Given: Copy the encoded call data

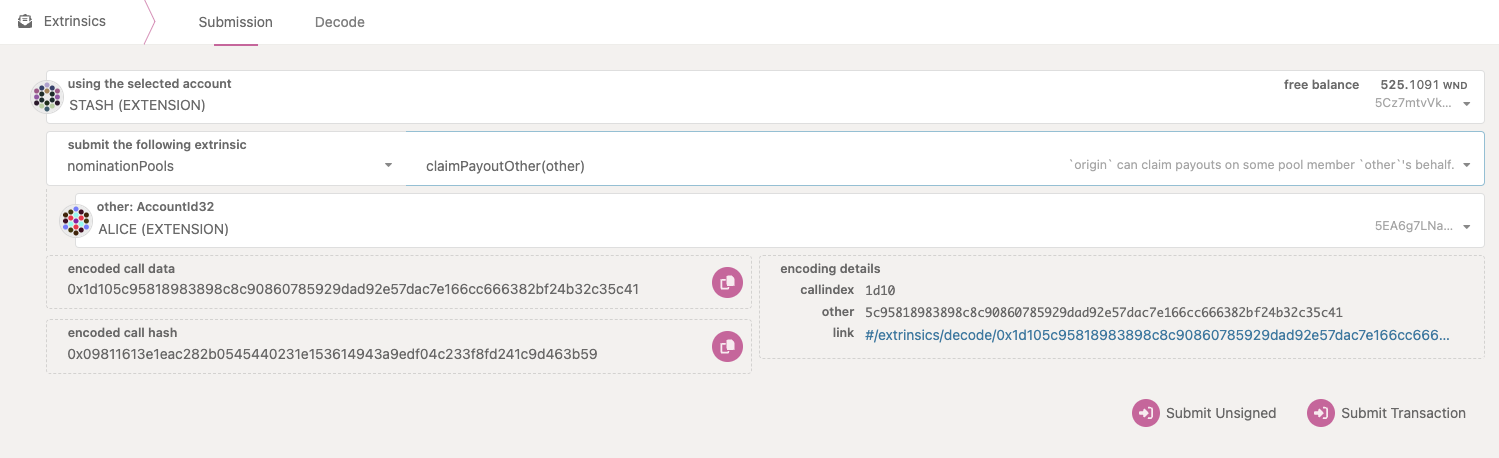Looking at the screenshot, I should [x=727, y=283].
